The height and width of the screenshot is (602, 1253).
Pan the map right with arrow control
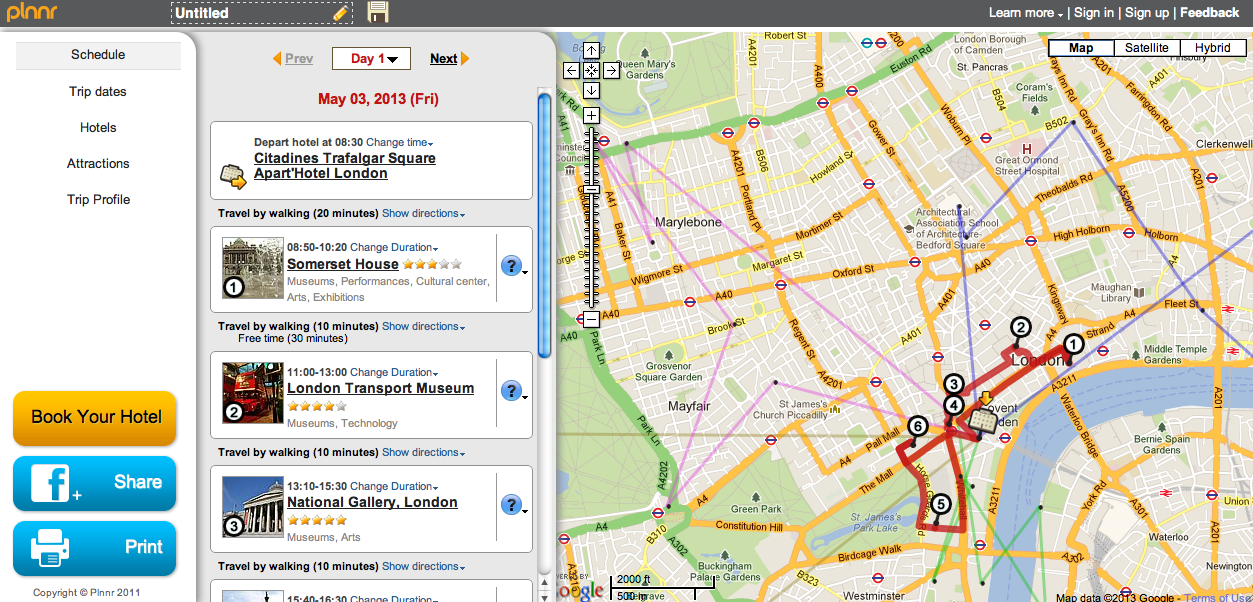[x=611, y=70]
